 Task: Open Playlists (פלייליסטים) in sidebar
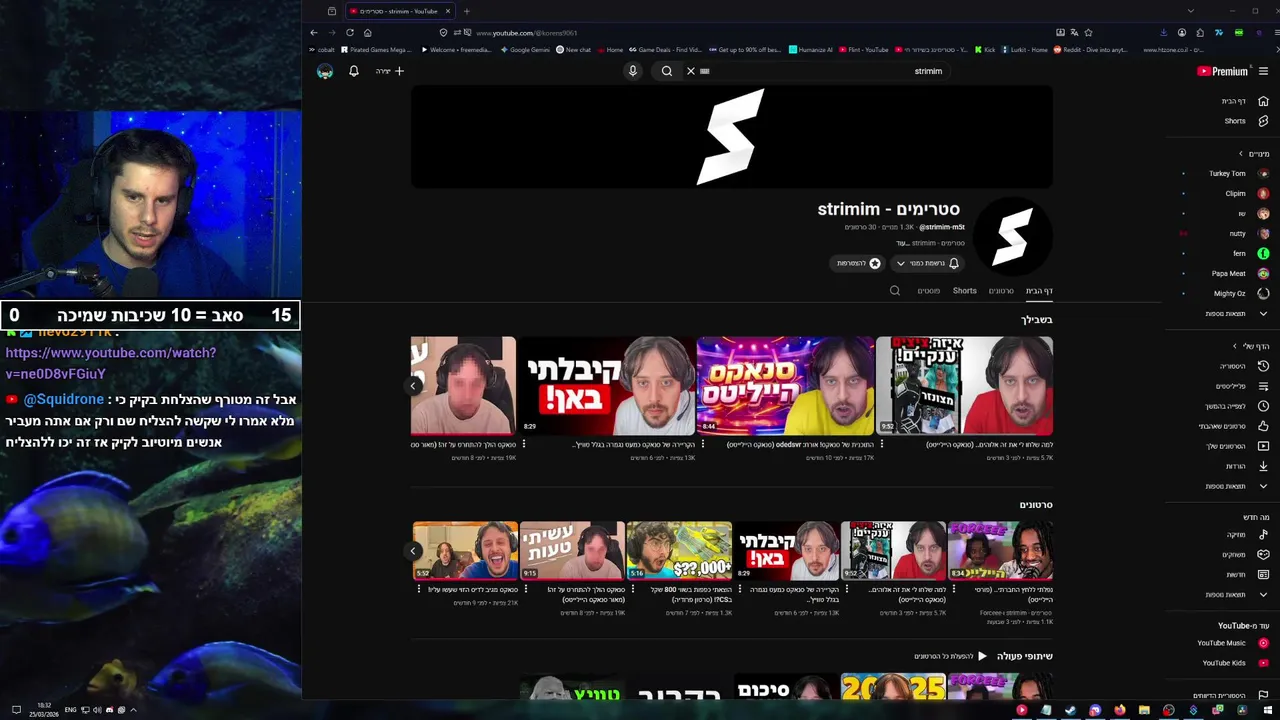pyautogui.click(x=1240, y=386)
